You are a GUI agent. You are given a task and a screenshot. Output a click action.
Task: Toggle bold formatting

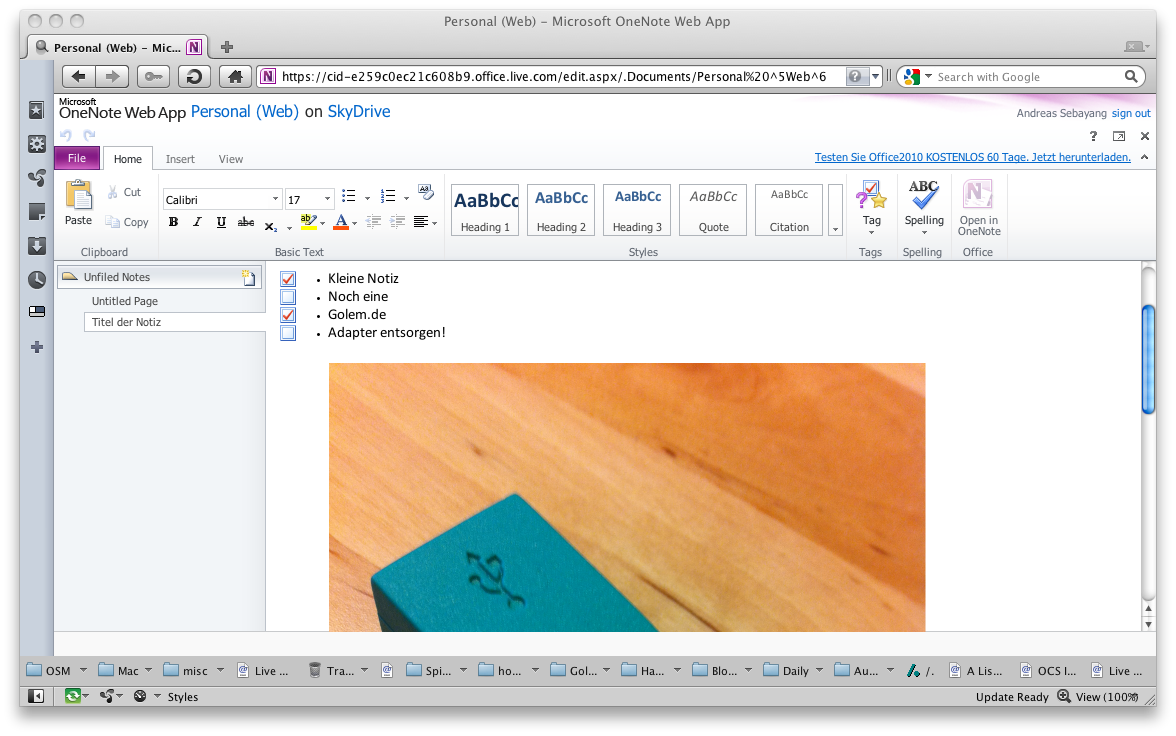(x=173, y=222)
